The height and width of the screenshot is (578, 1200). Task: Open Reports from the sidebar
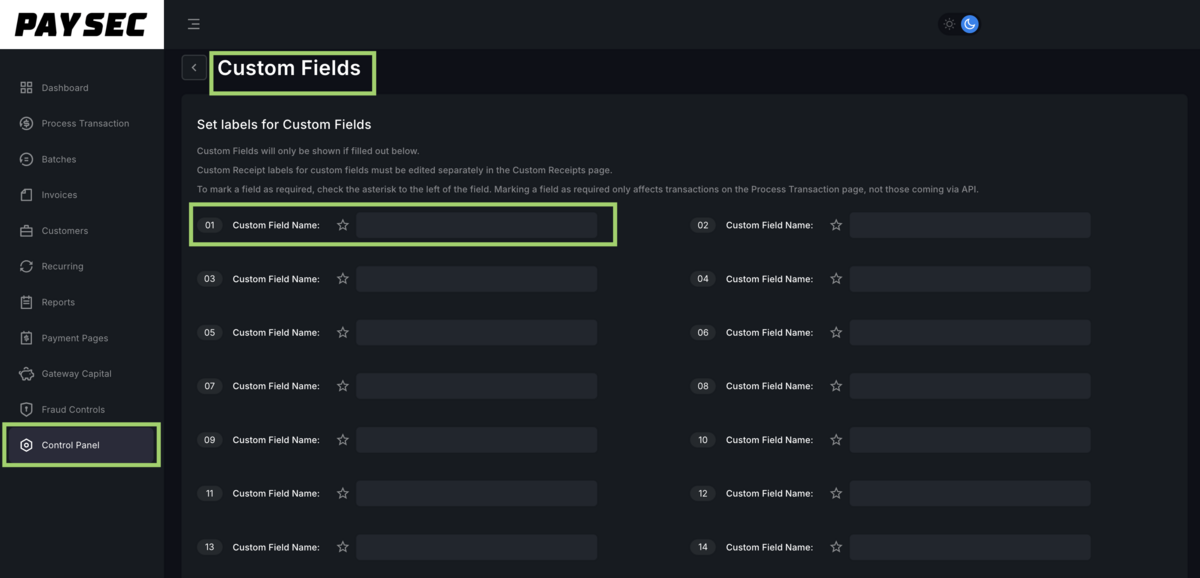(58, 302)
